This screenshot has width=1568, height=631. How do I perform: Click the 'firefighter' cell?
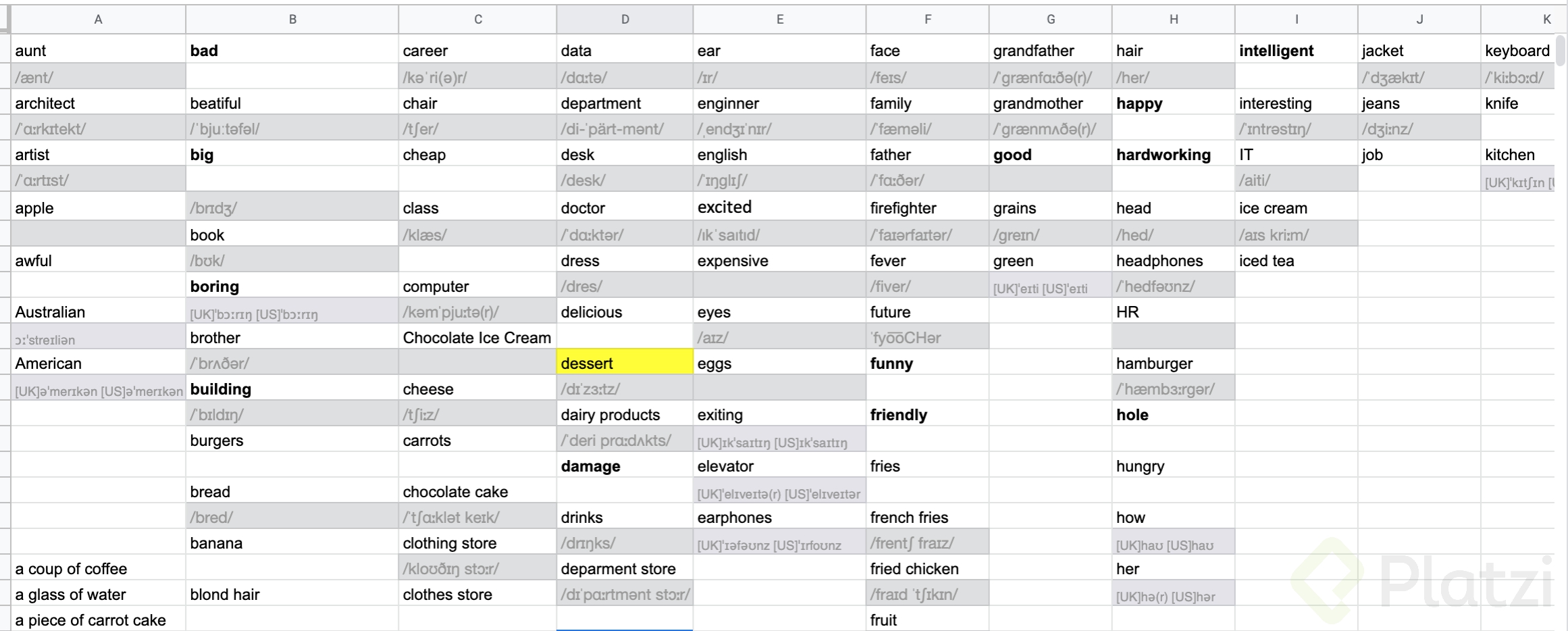(x=926, y=207)
